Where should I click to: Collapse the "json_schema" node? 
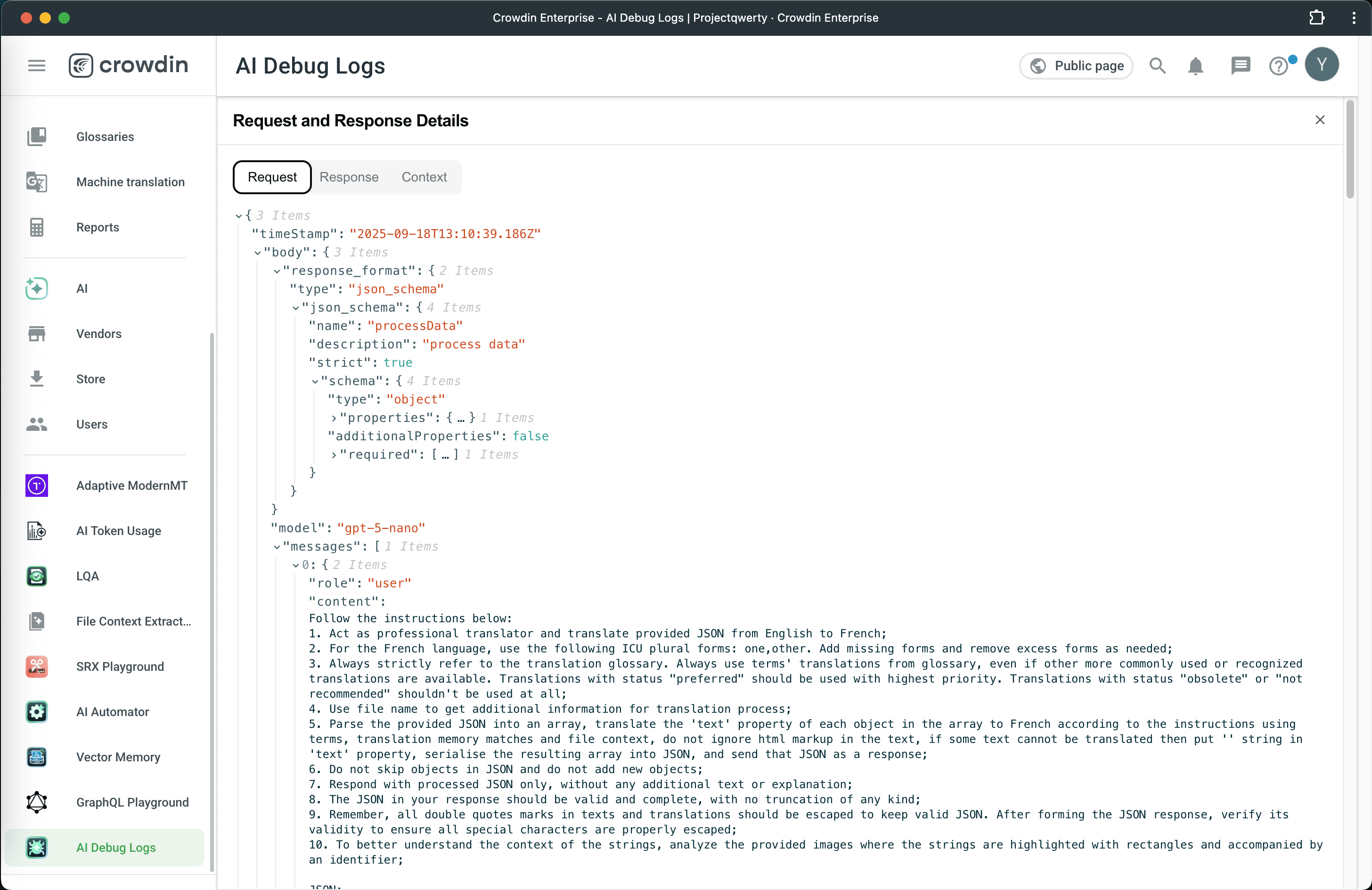point(296,308)
